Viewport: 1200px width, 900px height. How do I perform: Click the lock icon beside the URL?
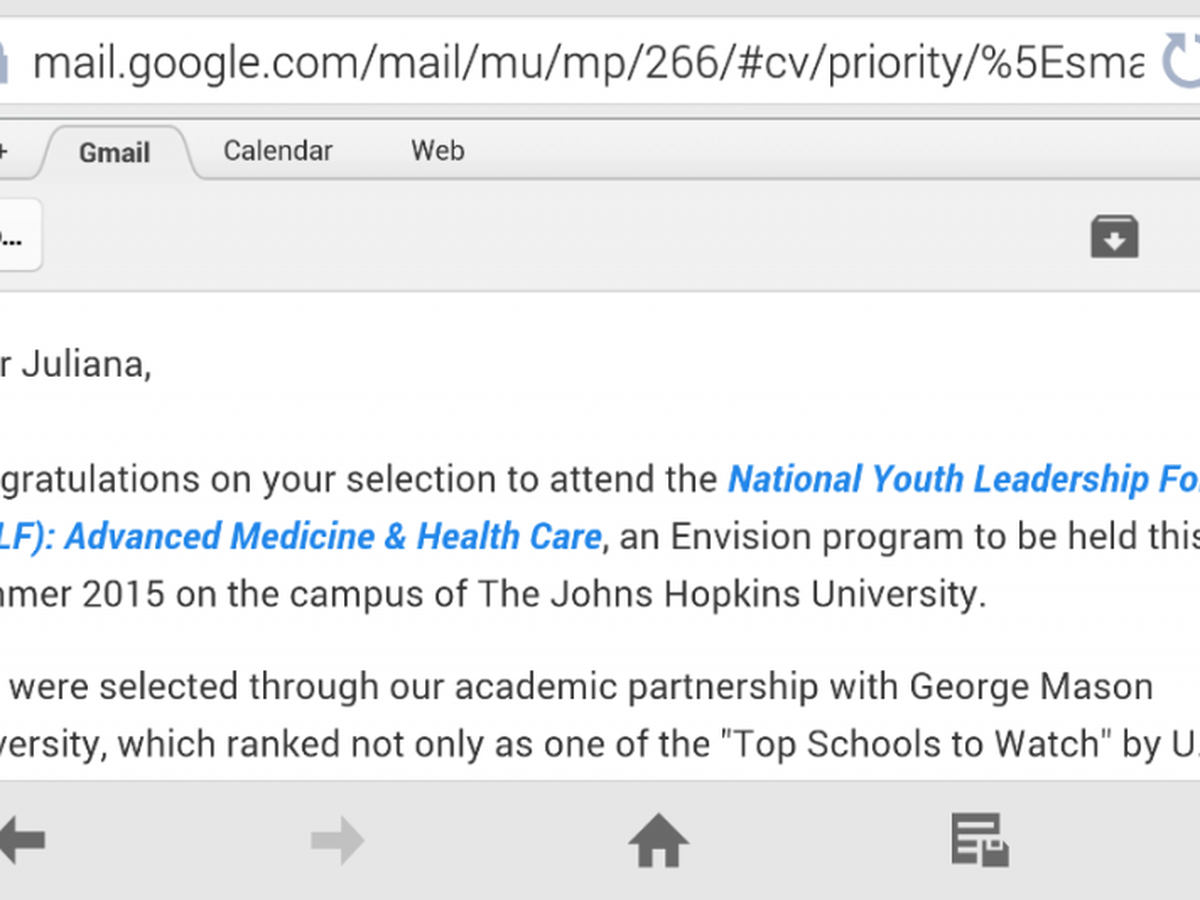click(4, 62)
